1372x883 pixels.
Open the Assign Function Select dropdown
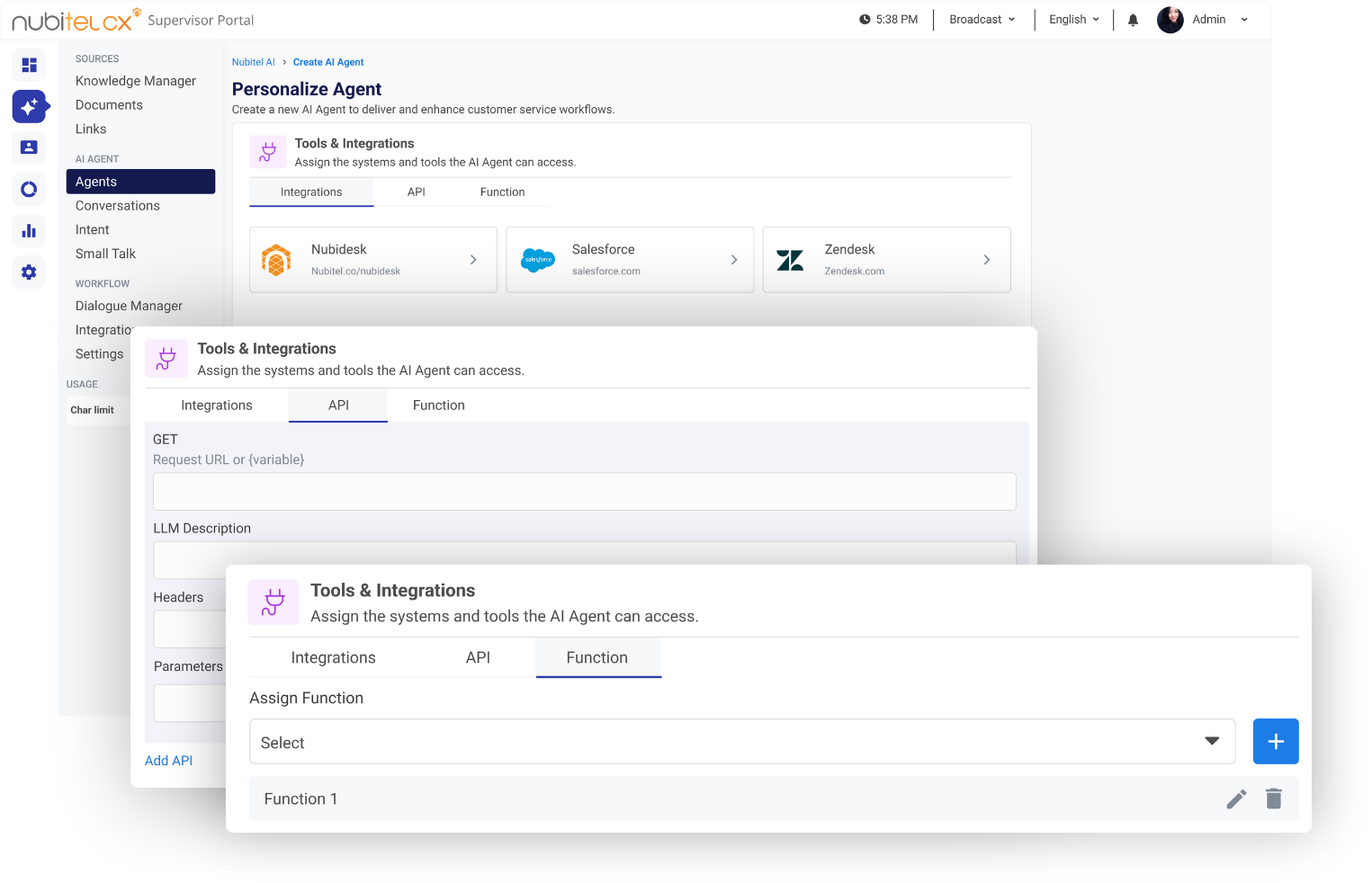[x=741, y=741]
